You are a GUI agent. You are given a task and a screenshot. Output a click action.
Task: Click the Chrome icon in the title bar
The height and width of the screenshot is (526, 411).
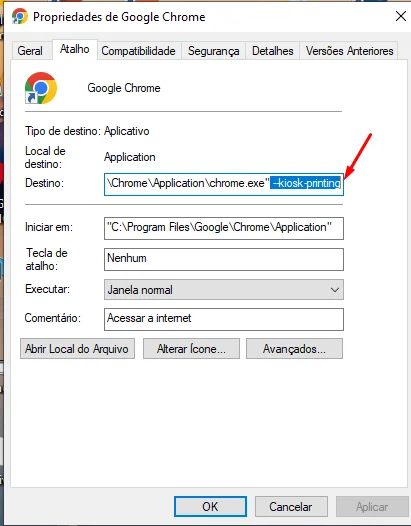click(x=20, y=16)
